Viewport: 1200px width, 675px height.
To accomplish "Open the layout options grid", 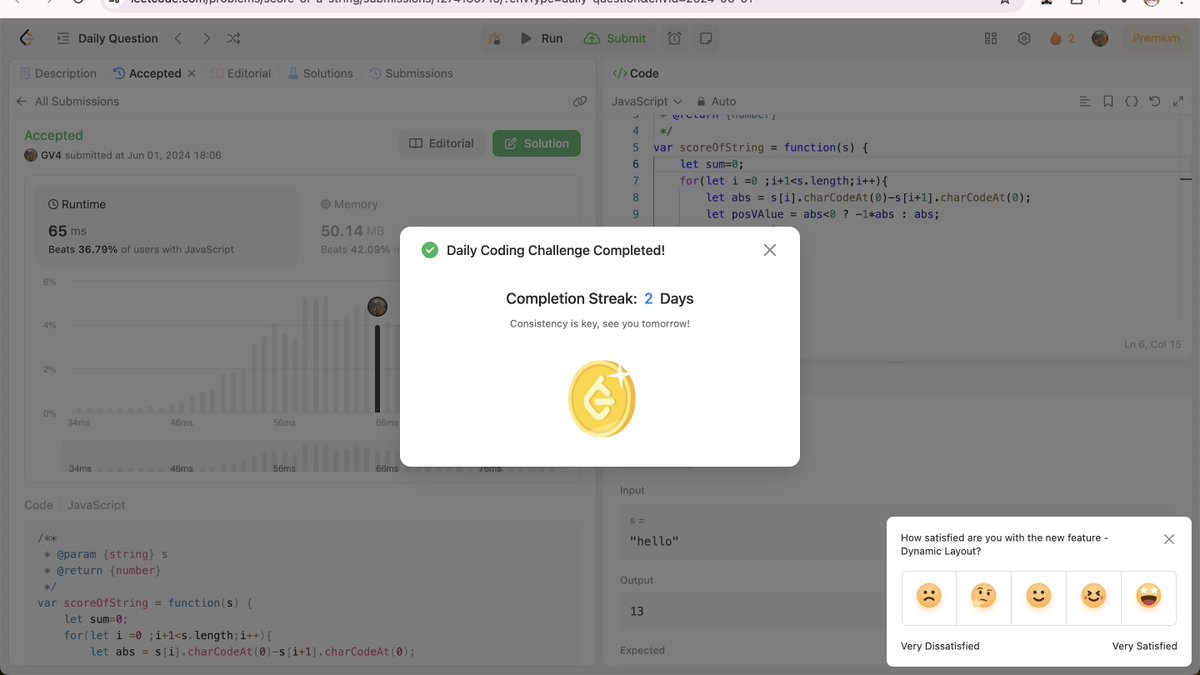I will point(990,38).
